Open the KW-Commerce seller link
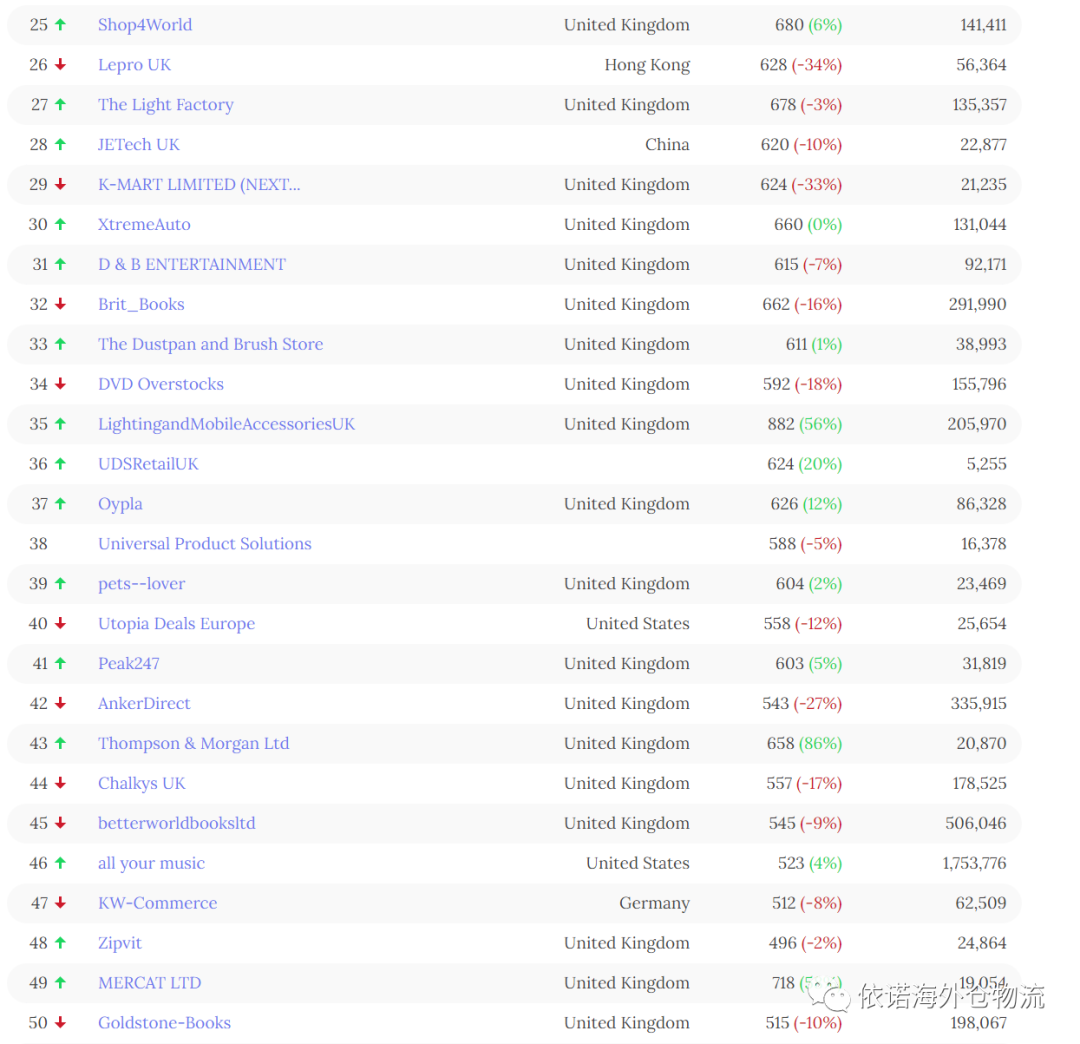This screenshot has width=1080, height=1044. click(157, 904)
